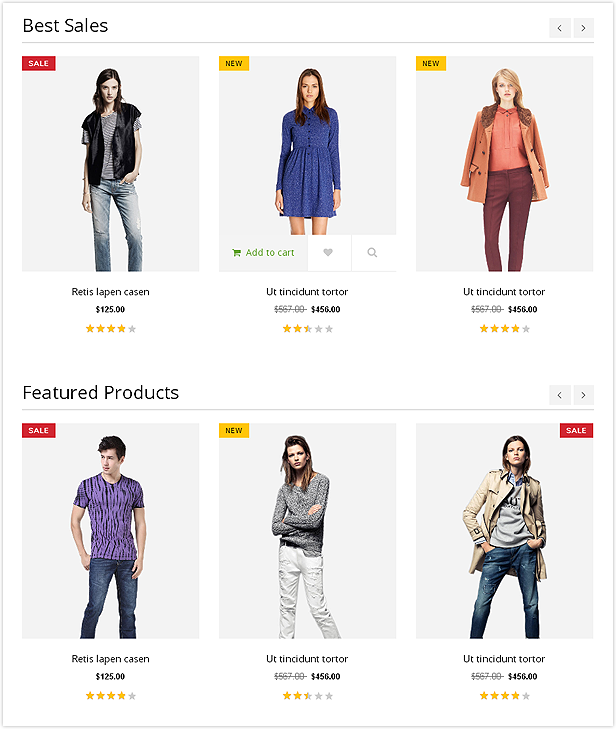Open Retis lapen casen link in Best Sales
This screenshot has width=616, height=729.
click(x=111, y=292)
